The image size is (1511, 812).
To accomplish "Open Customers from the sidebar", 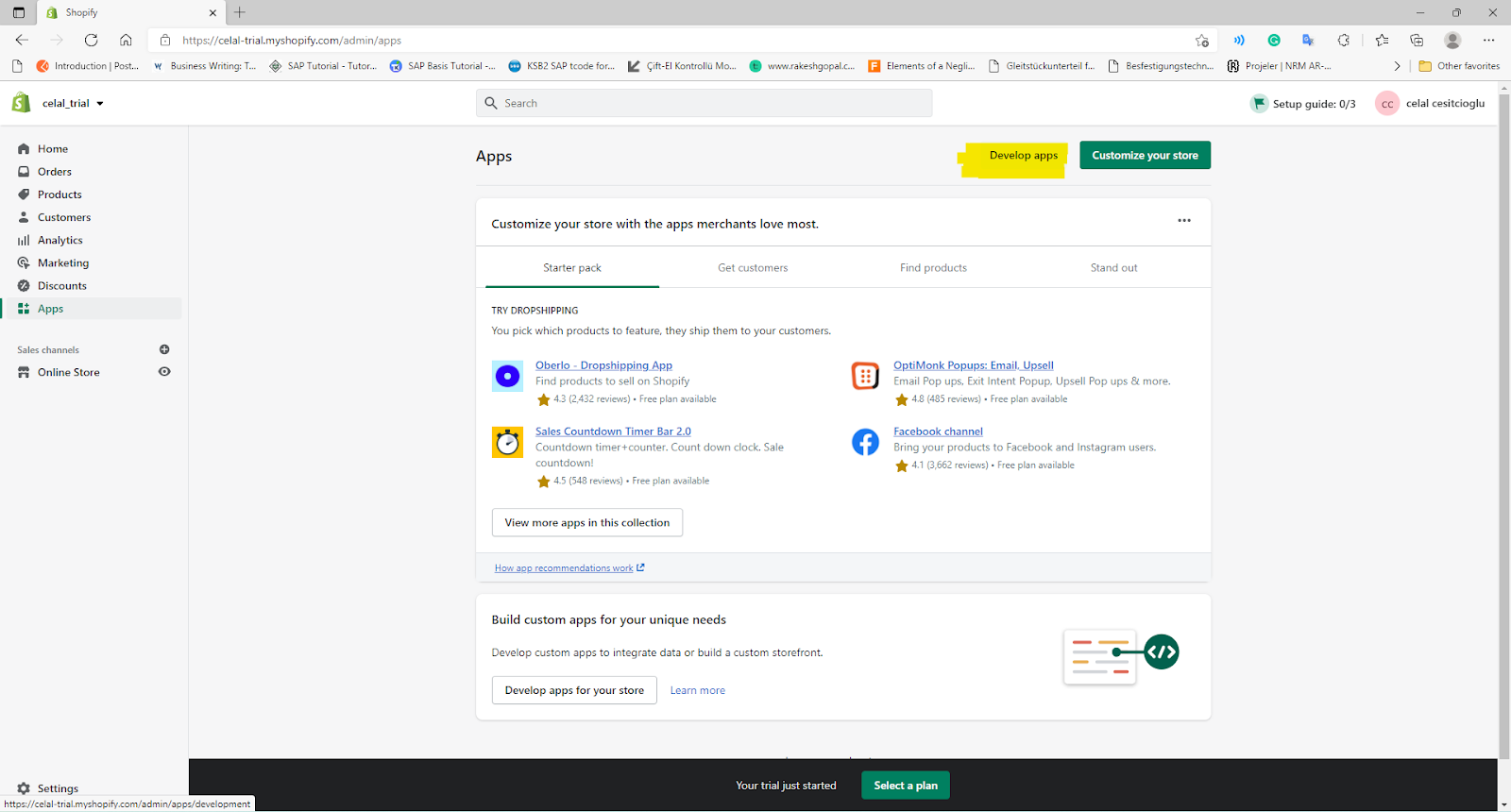I will 64,217.
